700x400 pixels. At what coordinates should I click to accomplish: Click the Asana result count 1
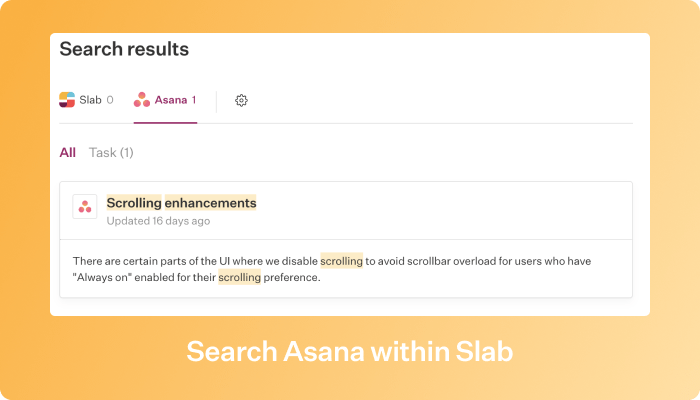point(194,100)
